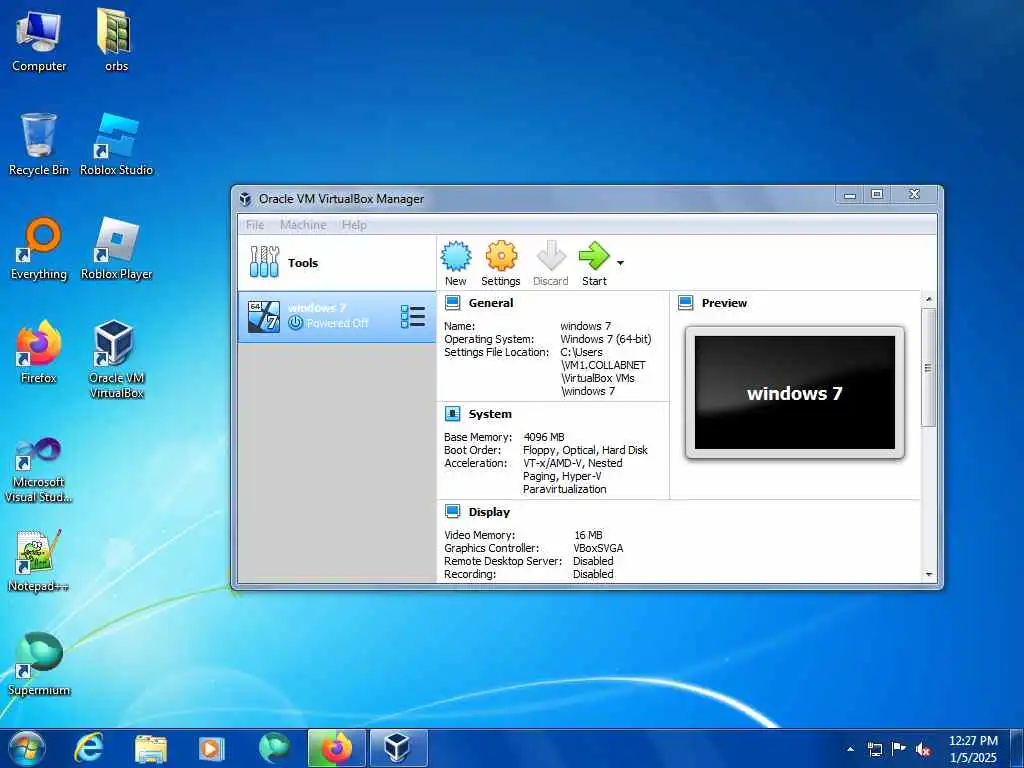Click the details pane vertical scrollbar thumb
This screenshot has height=768, width=1024.
929,368
